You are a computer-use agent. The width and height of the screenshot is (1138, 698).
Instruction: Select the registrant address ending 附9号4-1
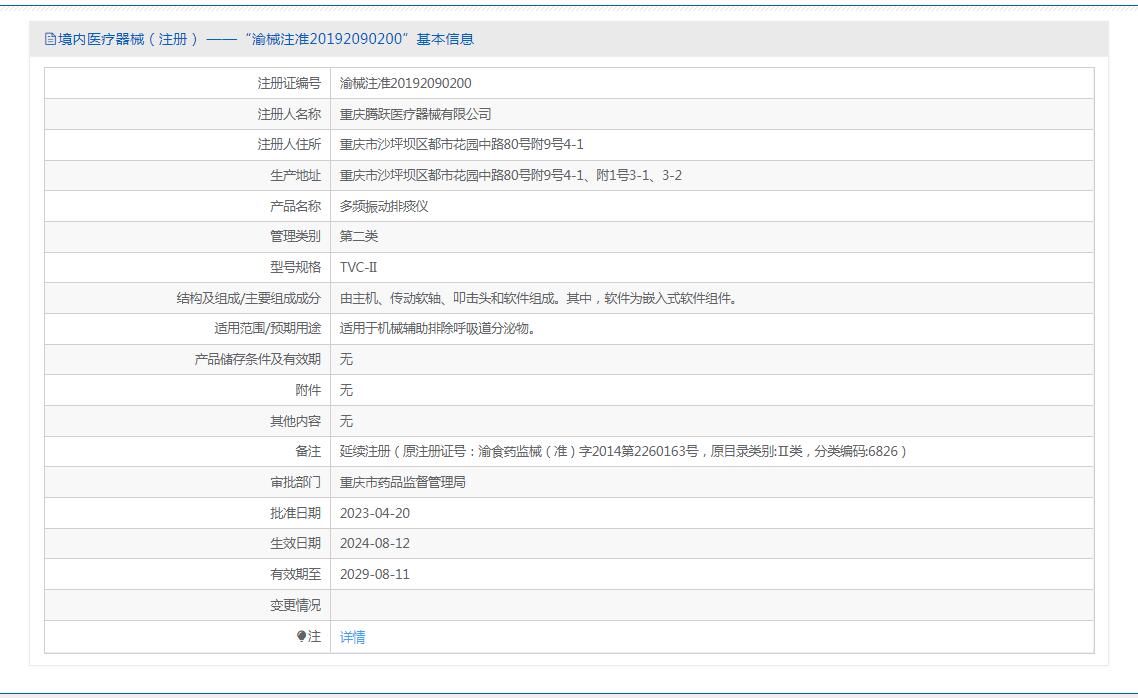click(x=462, y=144)
